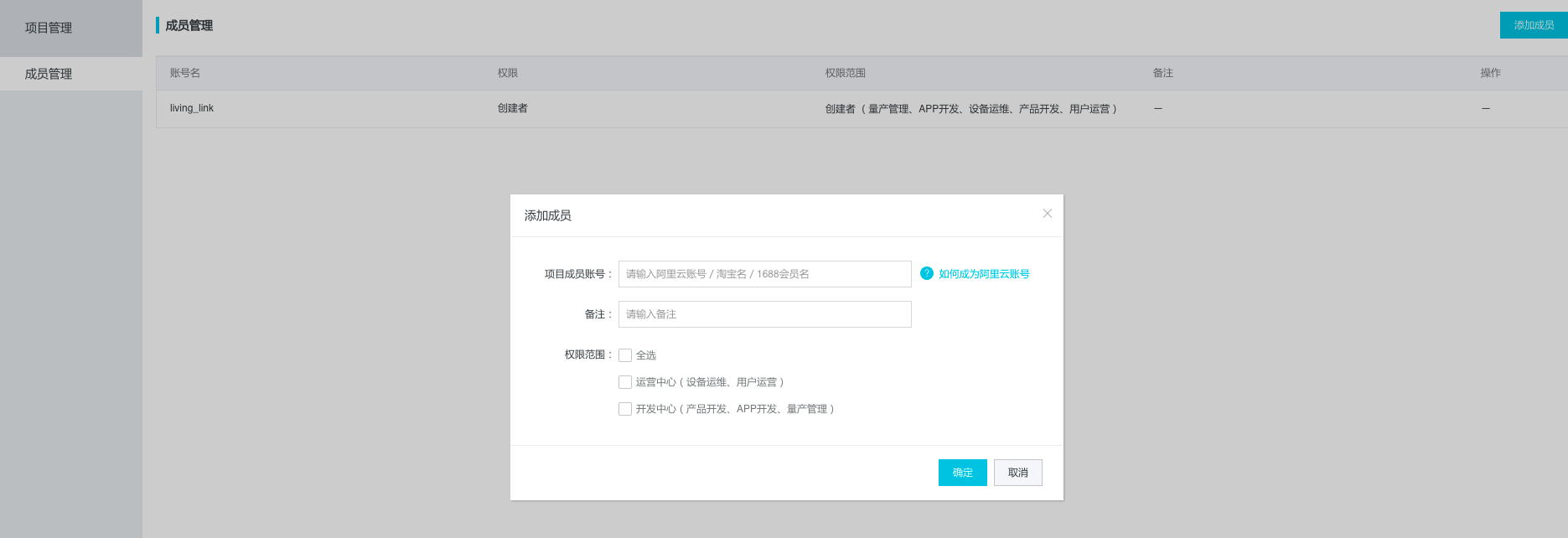The width and height of the screenshot is (1568, 538).
Task: Click the 添加成员 button at top right
Action: click(1533, 25)
